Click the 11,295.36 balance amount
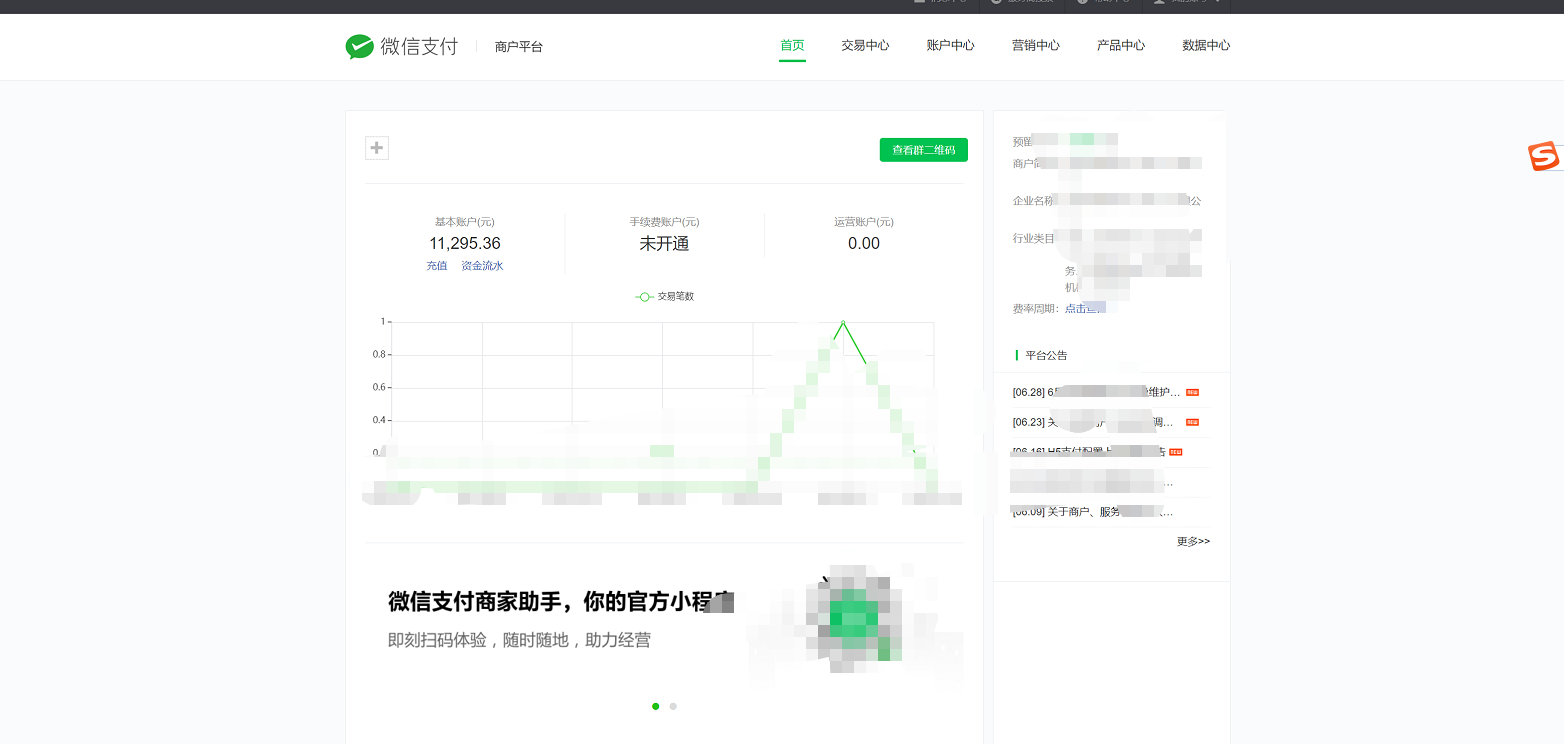Screen dimensions: 1564x744 465,243
